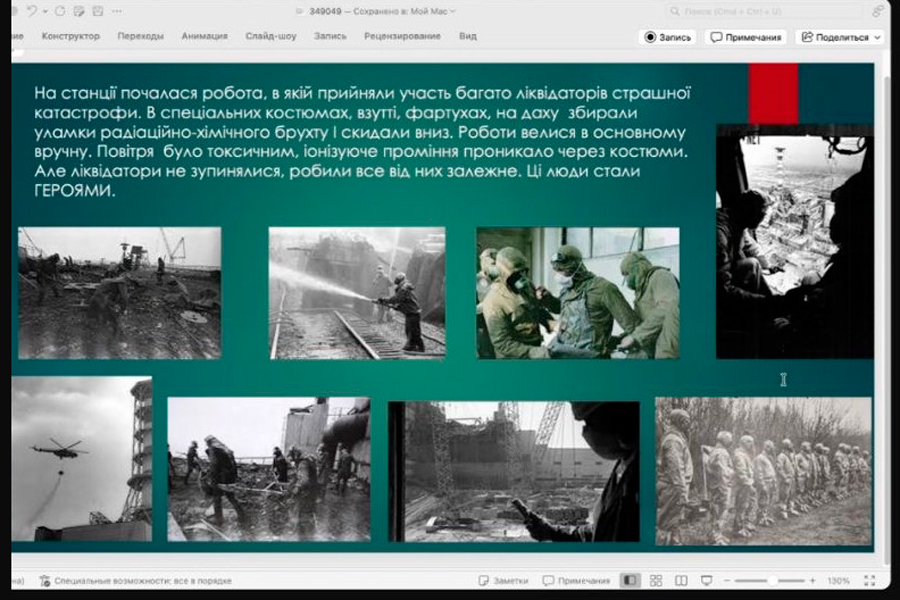Start slideshow from status bar icon
This screenshot has width=900, height=600.
click(x=706, y=581)
